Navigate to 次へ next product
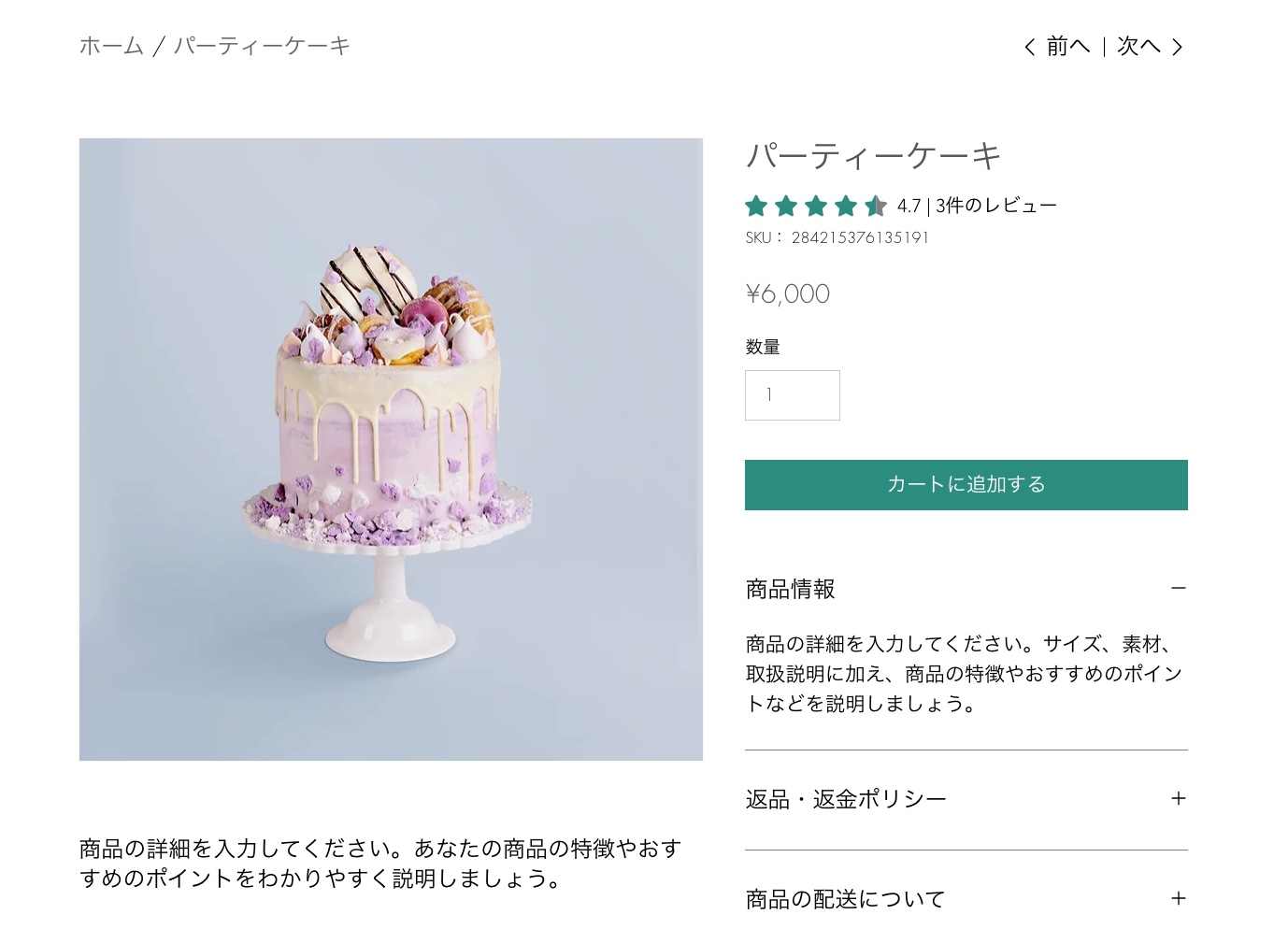Viewport: 1288px width, 929px height. point(1137,46)
